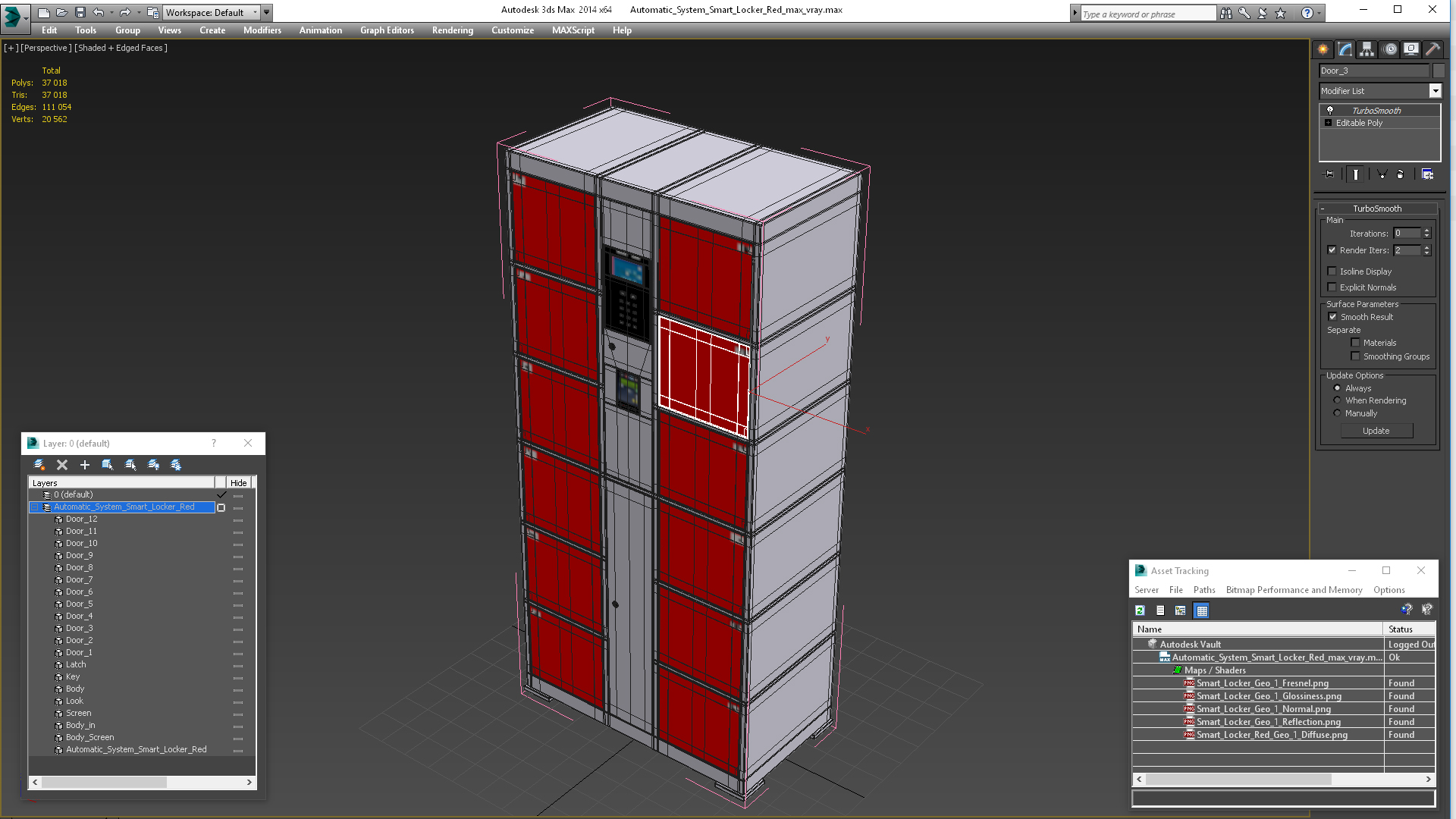Open the Hierarchy command panel tab

click(1367, 49)
